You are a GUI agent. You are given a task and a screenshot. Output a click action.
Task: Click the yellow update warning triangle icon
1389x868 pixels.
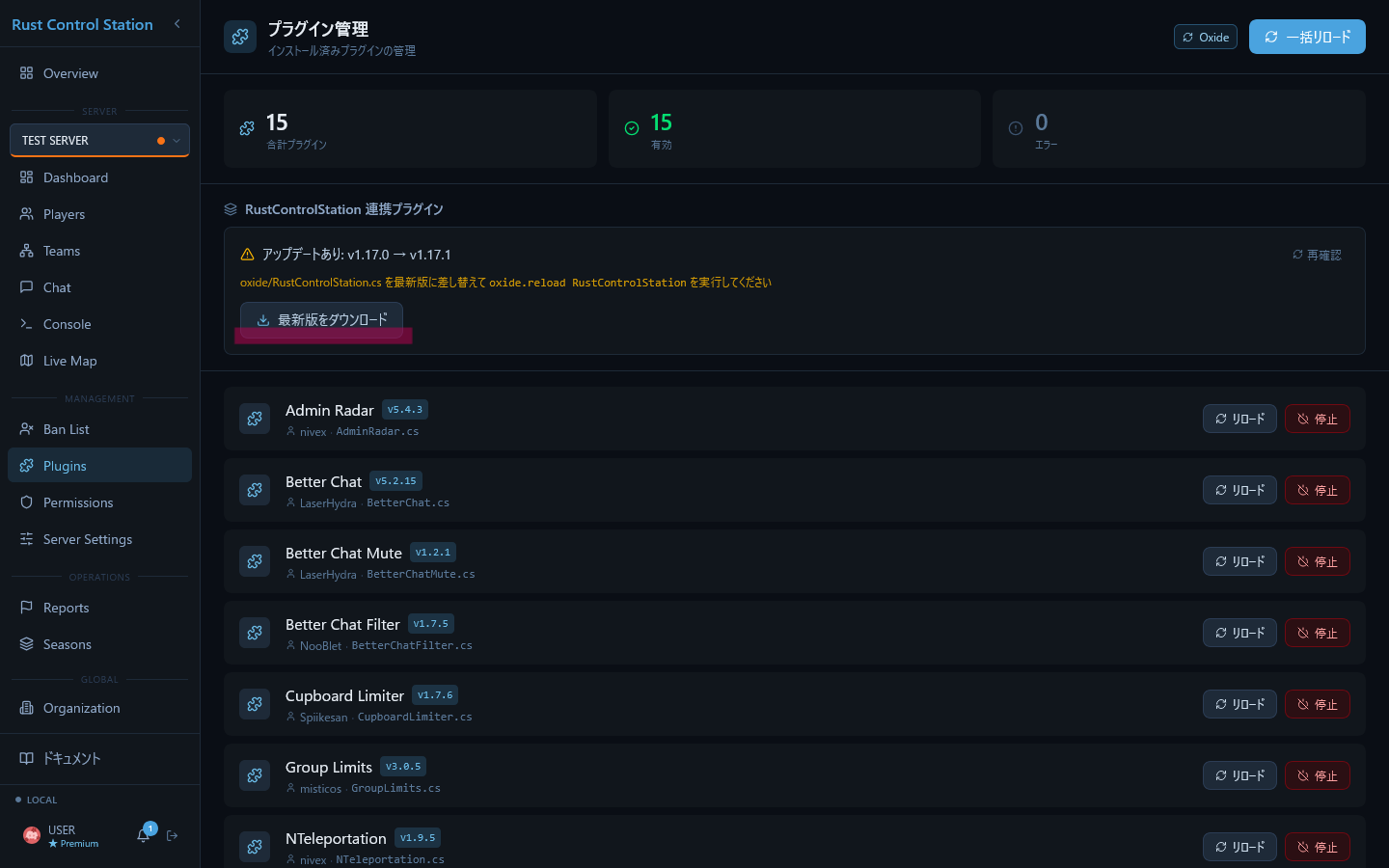(247, 255)
